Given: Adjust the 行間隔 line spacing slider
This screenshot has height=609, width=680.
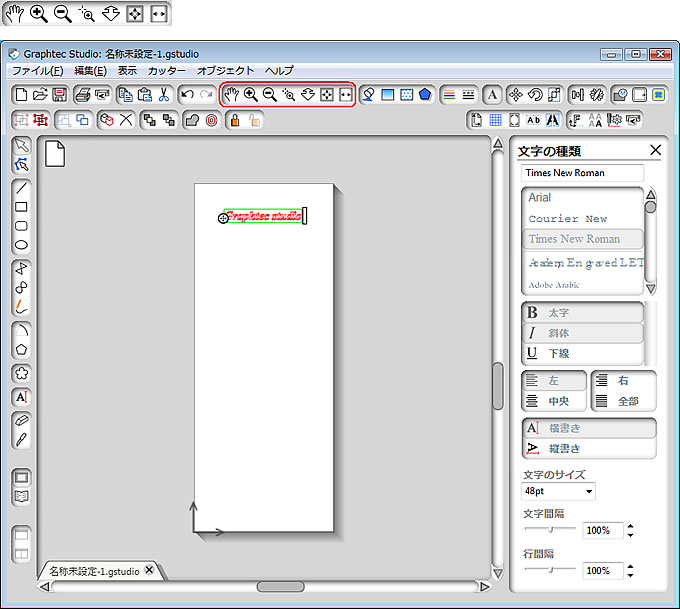Looking at the screenshot, I should (x=550, y=569).
